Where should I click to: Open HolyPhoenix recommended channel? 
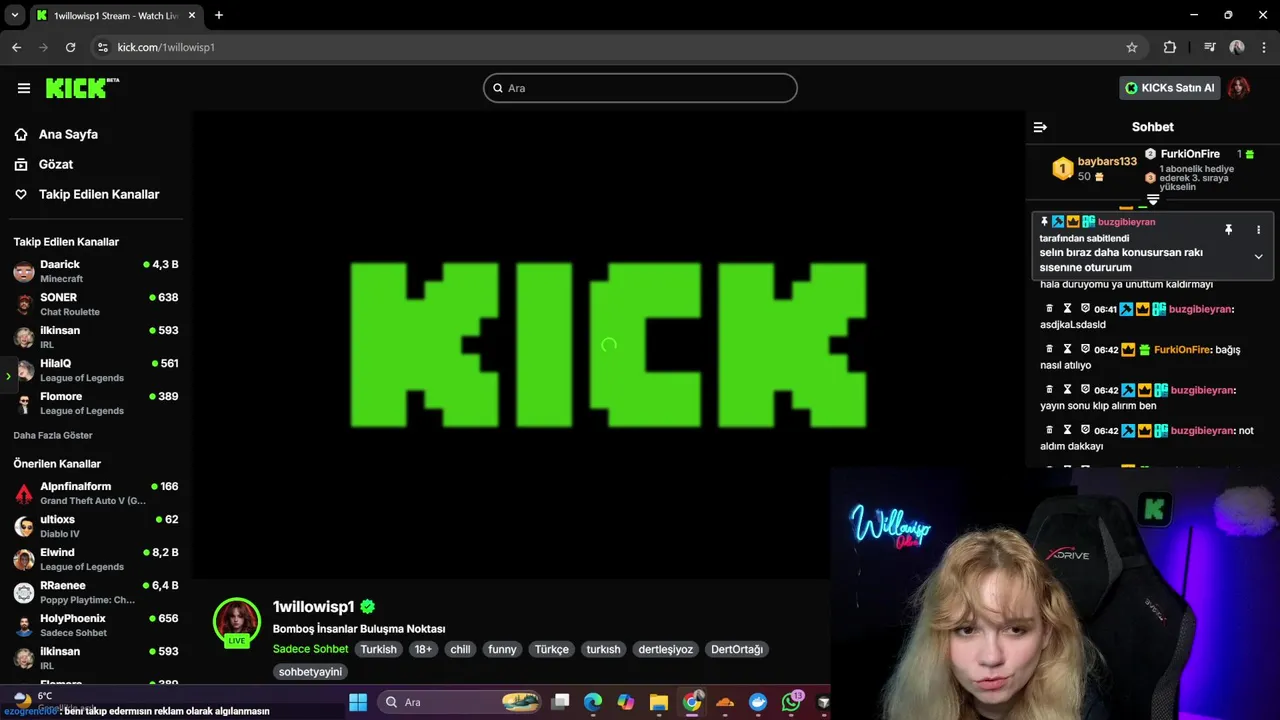95,625
